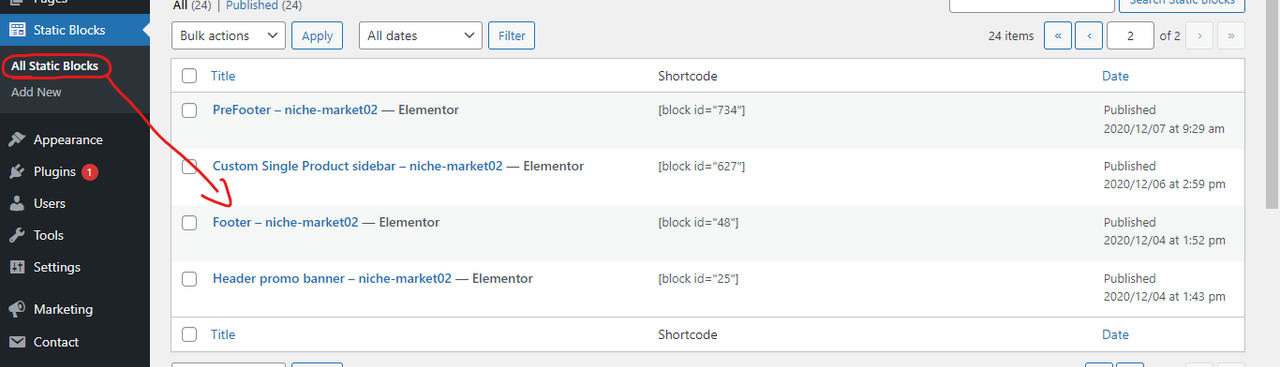The height and width of the screenshot is (367, 1280).
Task: Open the Bulk actions dropdown
Action: pyautogui.click(x=228, y=36)
